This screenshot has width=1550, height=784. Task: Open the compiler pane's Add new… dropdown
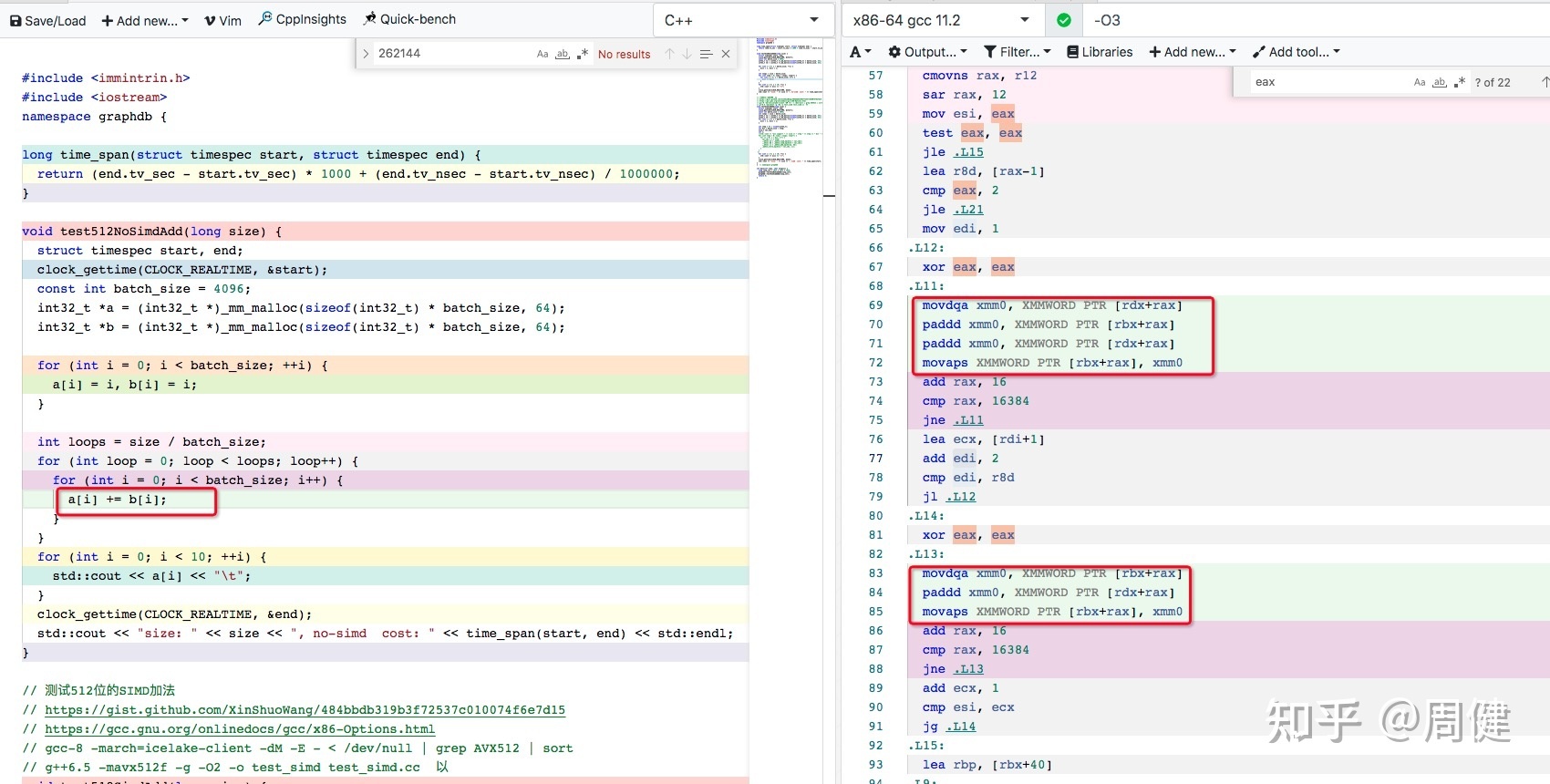[1193, 52]
